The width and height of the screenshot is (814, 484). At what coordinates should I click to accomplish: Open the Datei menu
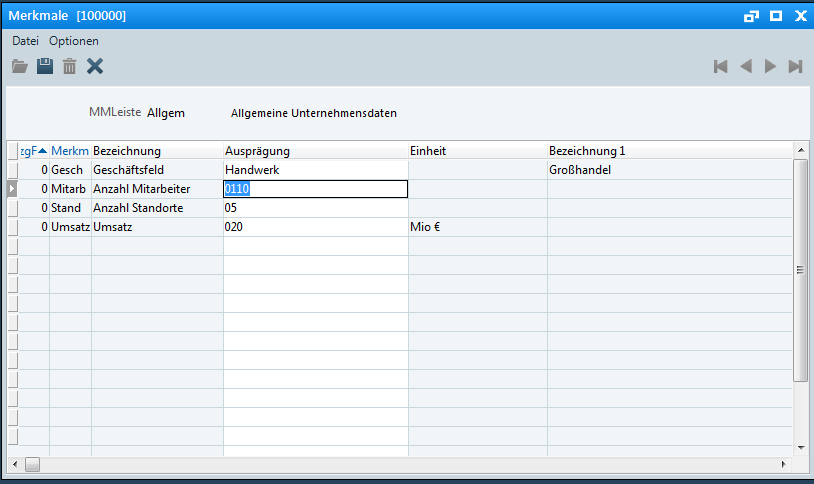[x=25, y=41]
